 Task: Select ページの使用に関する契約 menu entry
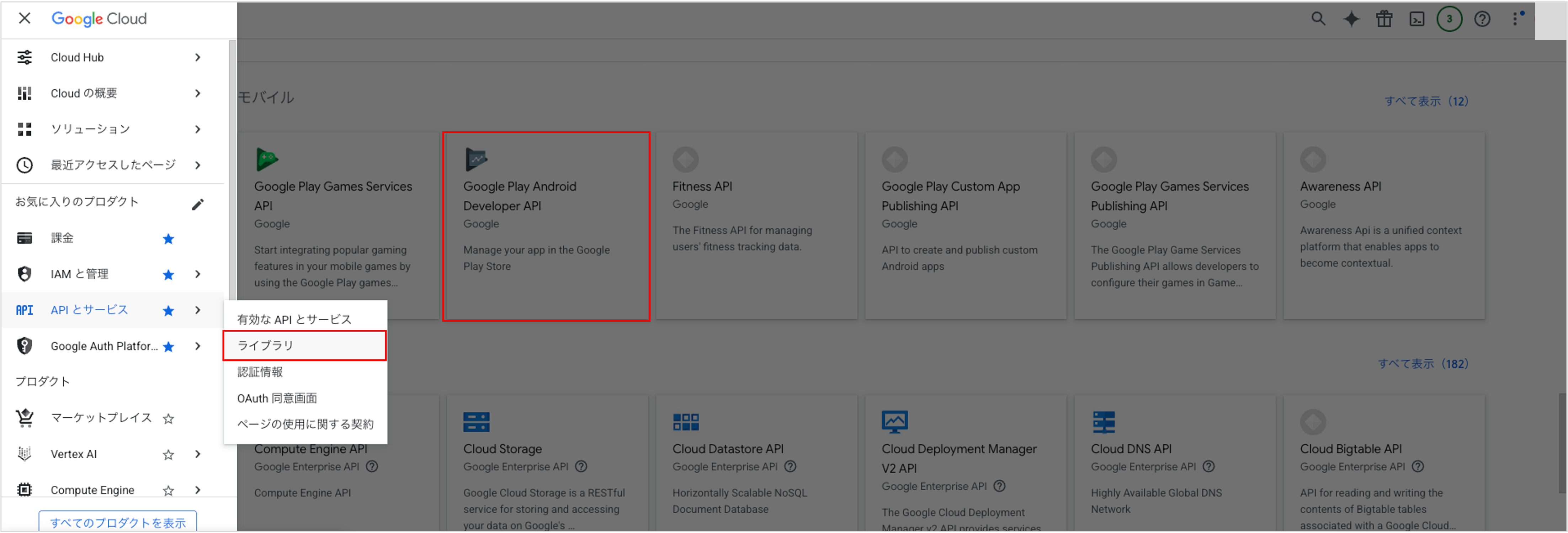(x=305, y=424)
